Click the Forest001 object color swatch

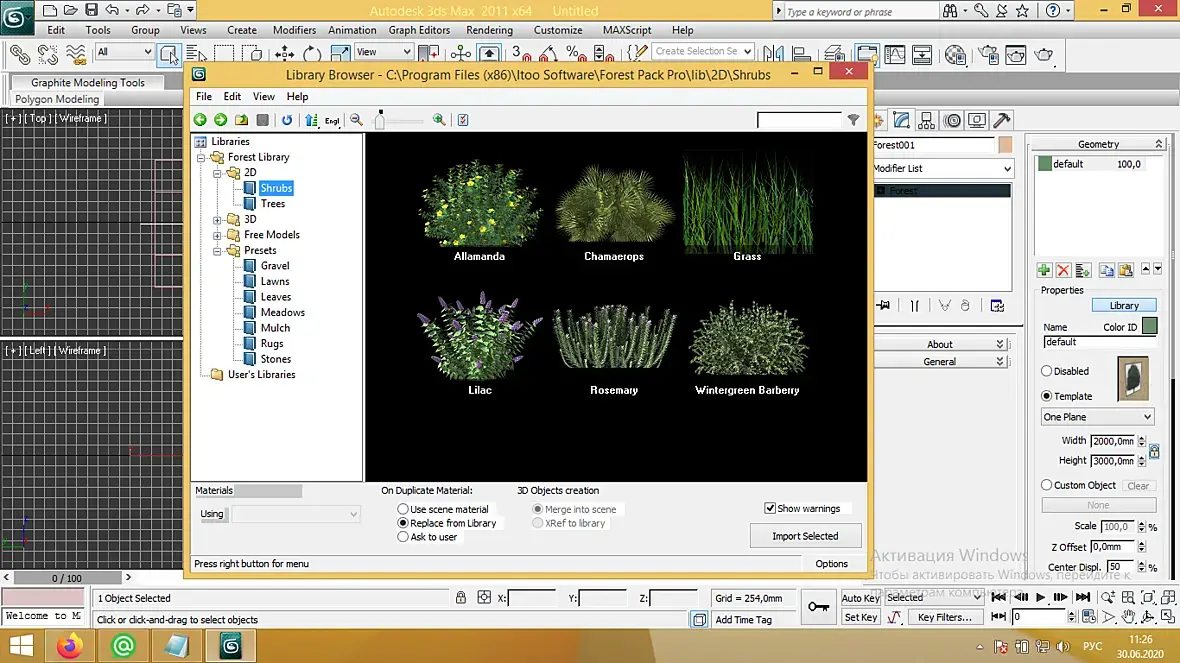1005,145
